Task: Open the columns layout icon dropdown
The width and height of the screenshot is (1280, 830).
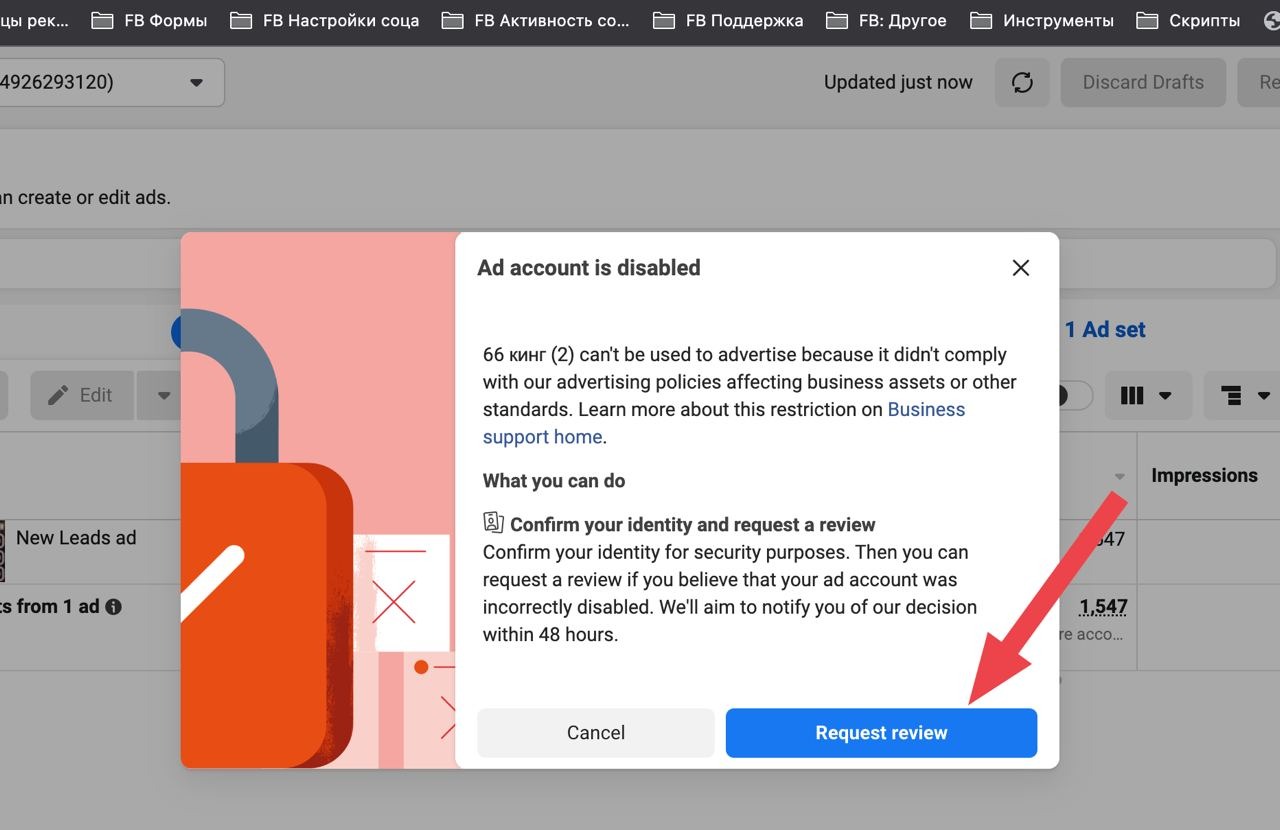Action: tap(1146, 395)
